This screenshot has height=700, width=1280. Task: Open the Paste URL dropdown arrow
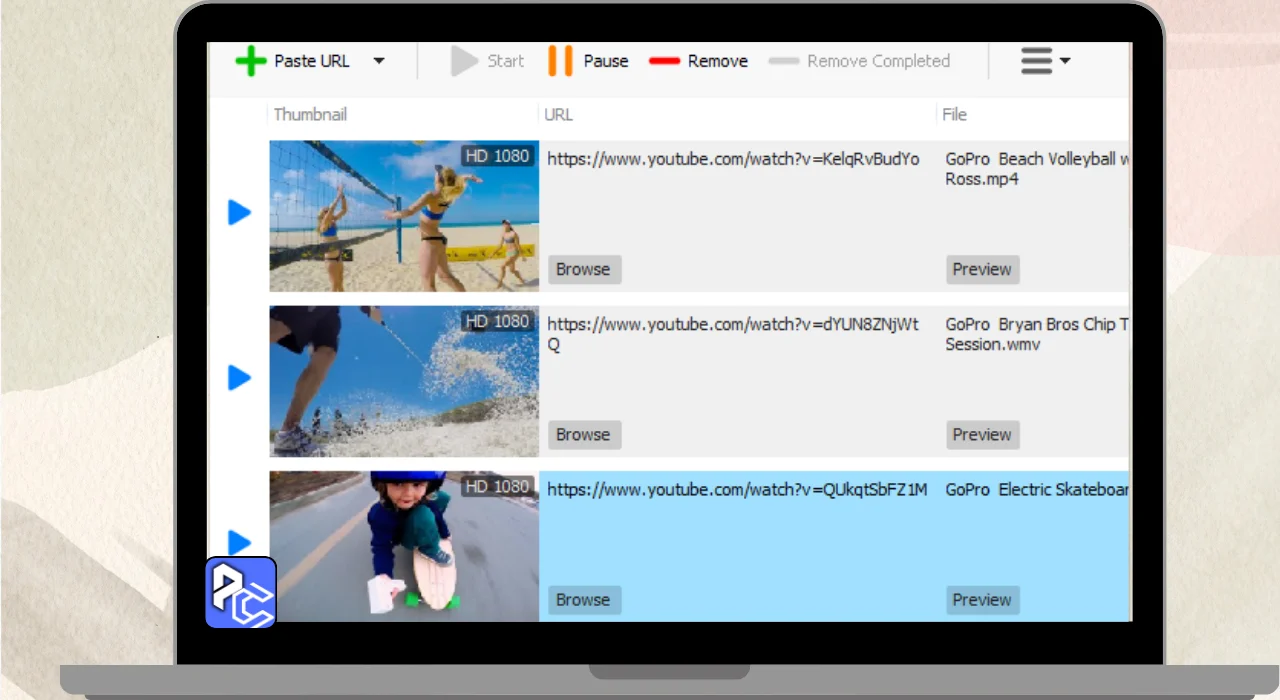(x=379, y=61)
